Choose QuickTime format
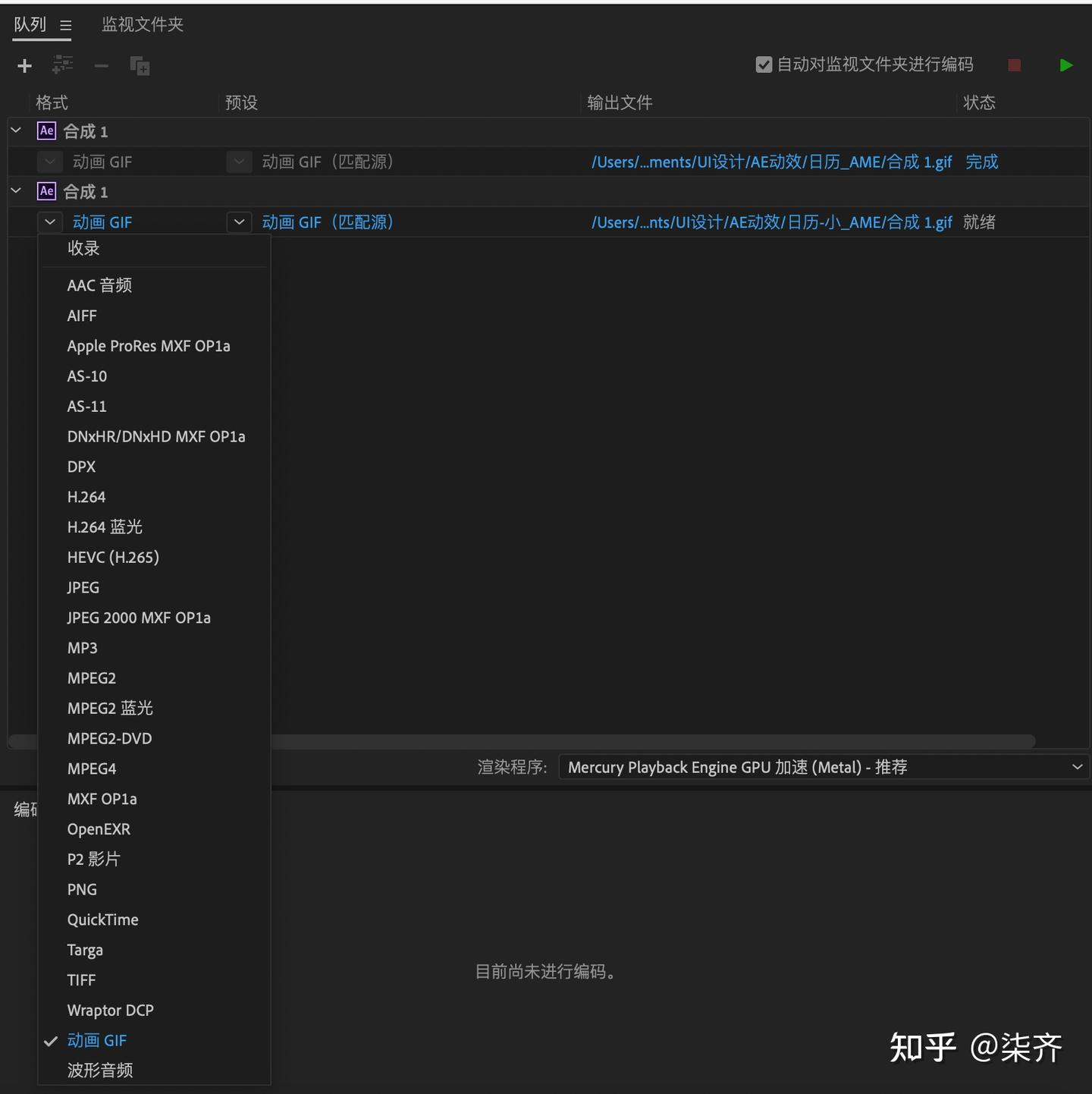The width and height of the screenshot is (1092, 1094). click(x=155, y=920)
